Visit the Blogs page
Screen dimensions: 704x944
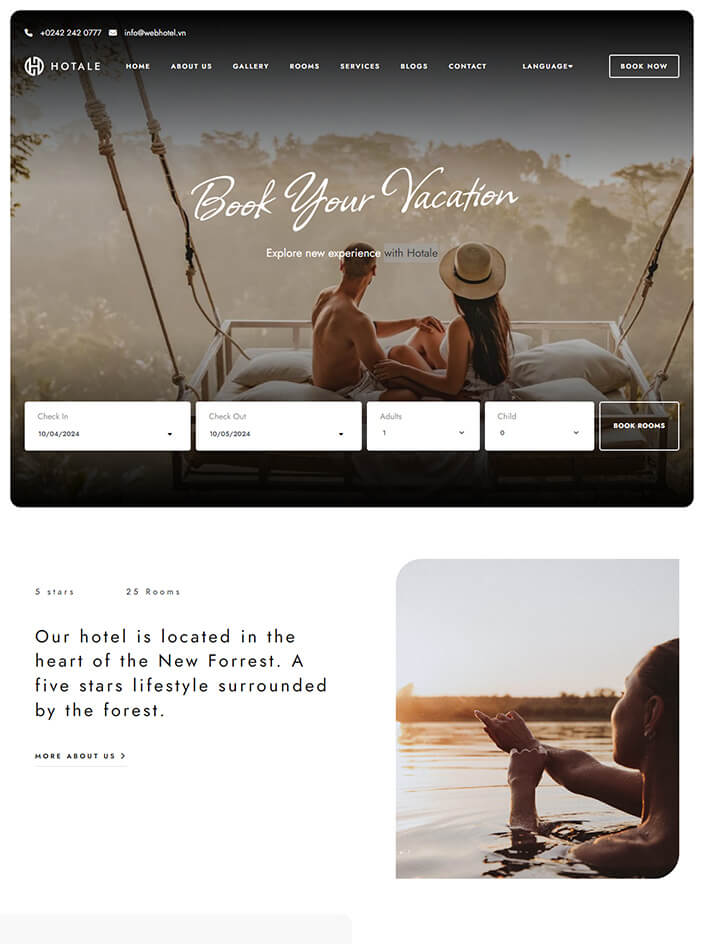click(414, 66)
